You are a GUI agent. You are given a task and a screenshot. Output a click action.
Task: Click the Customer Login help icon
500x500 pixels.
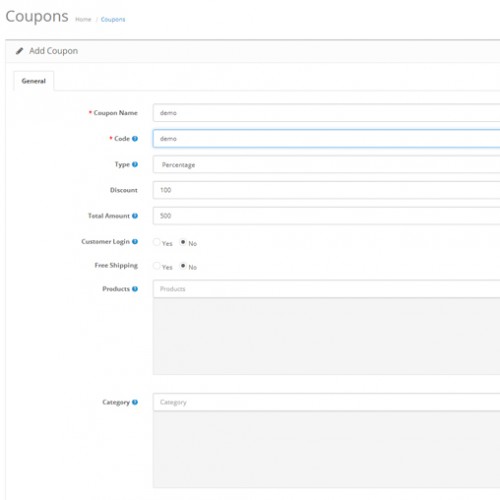pyautogui.click(x=135, y=242)
